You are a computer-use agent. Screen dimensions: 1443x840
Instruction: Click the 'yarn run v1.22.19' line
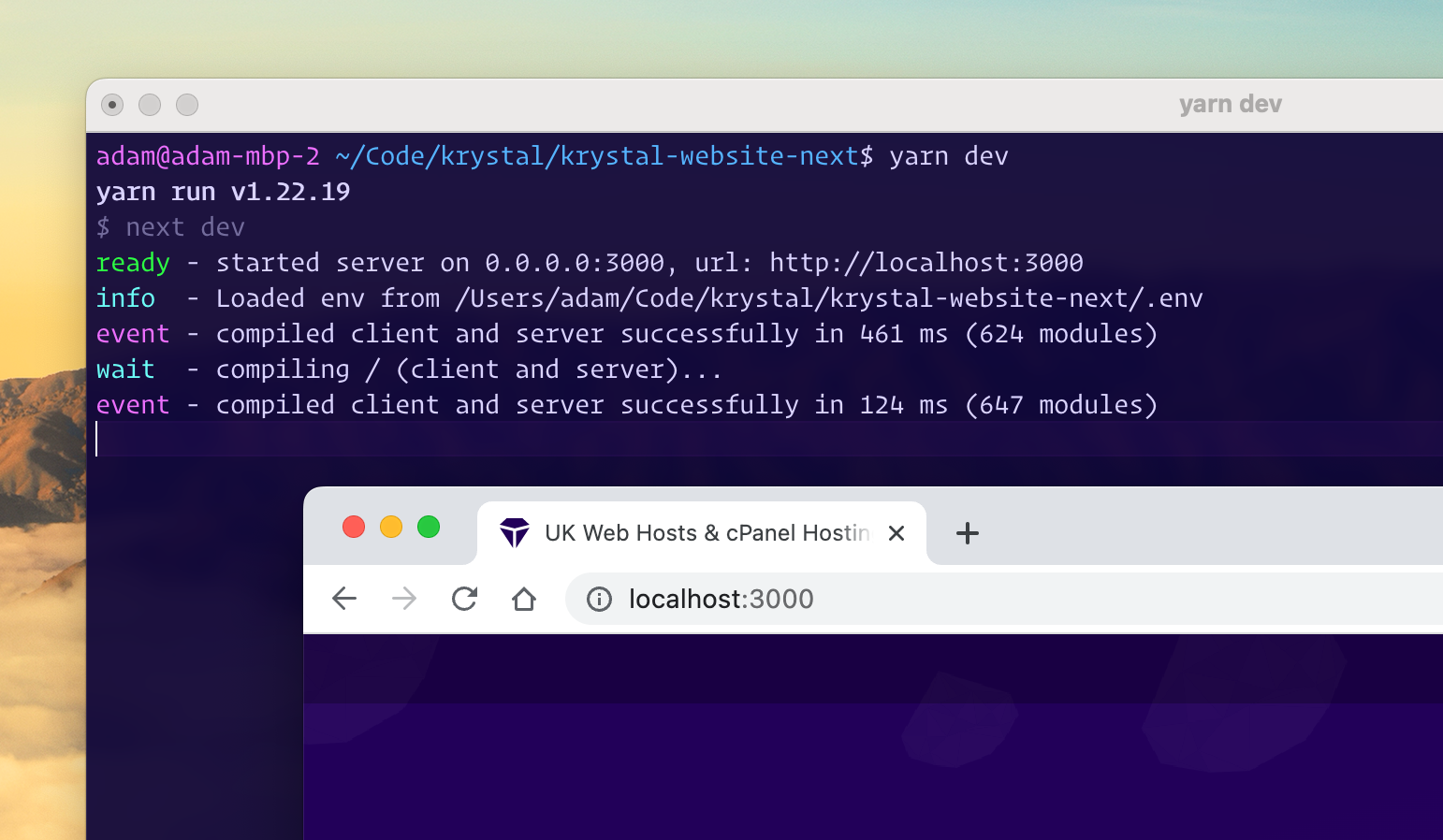223,192
